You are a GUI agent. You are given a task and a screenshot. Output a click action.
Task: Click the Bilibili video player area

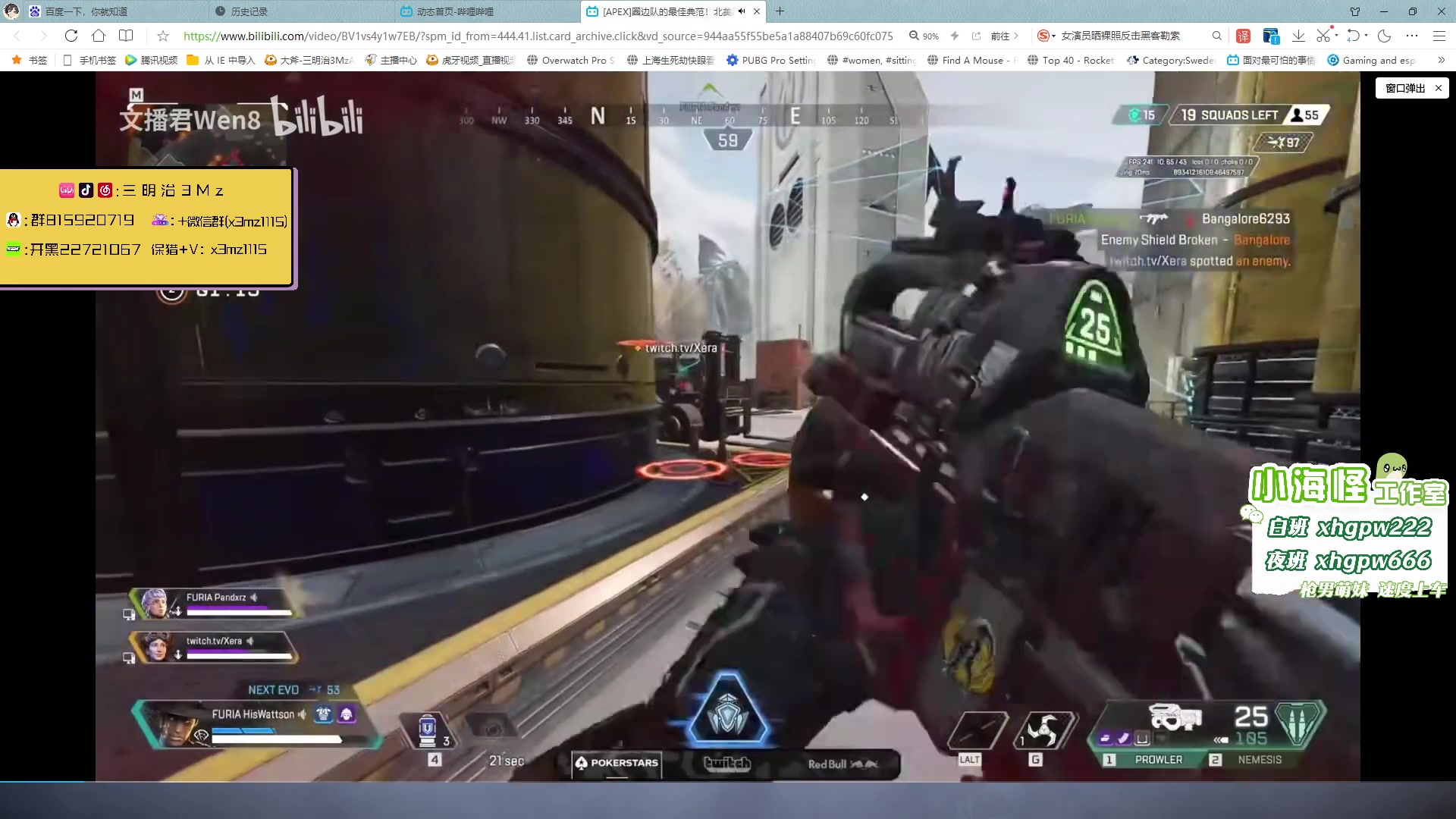tap(728, 426)
